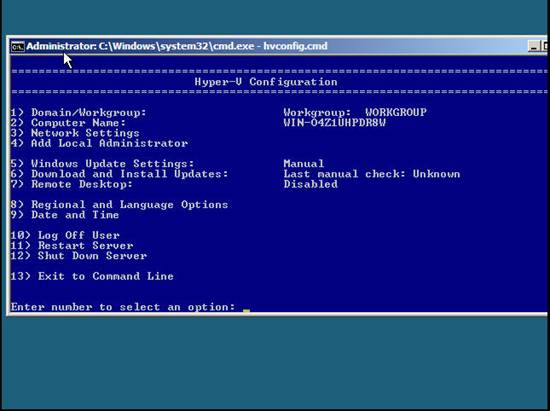Click Regional and Language Options
The width and height of the screenshot is (550, 411).
pos(119,205)
